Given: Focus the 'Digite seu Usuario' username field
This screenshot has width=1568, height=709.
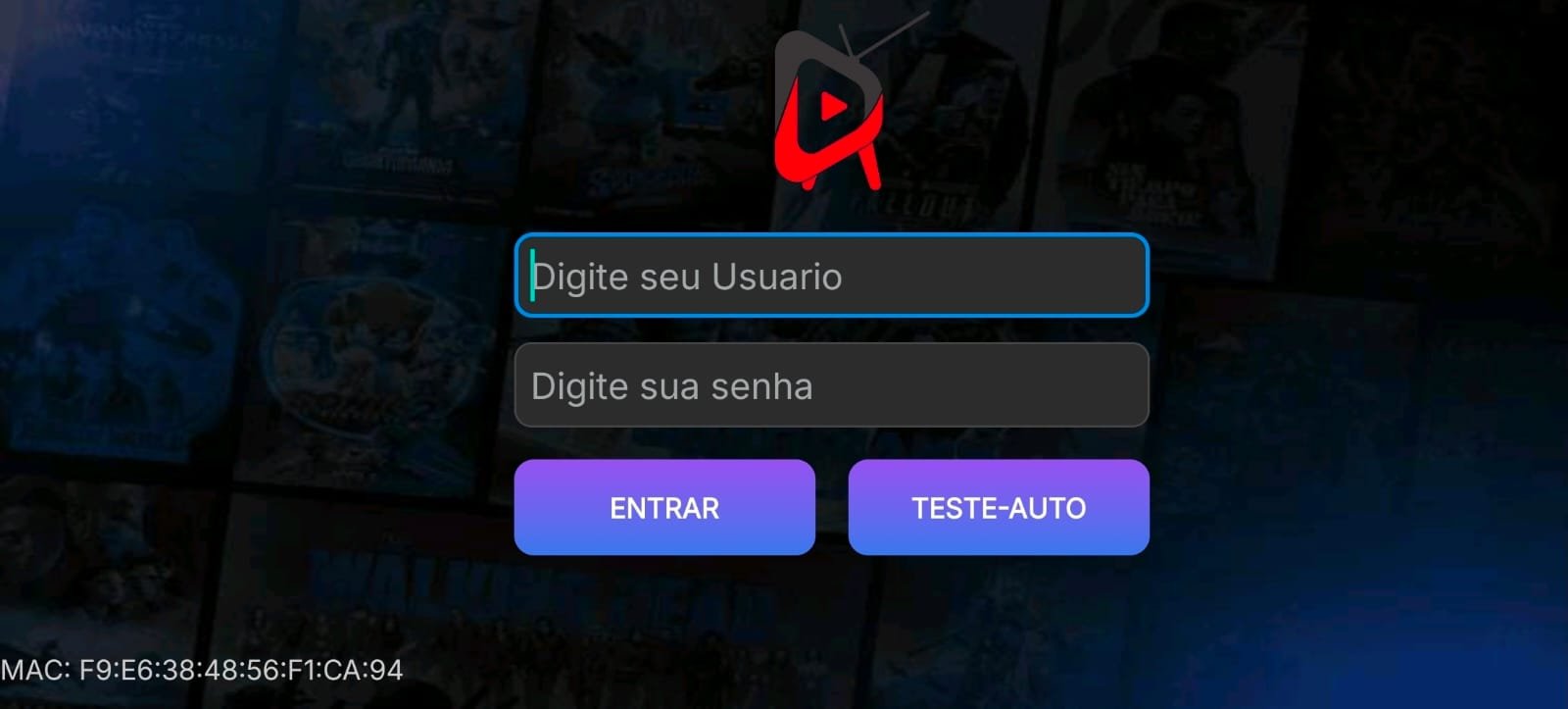Looking at the screenshot, I should [831, 276].
